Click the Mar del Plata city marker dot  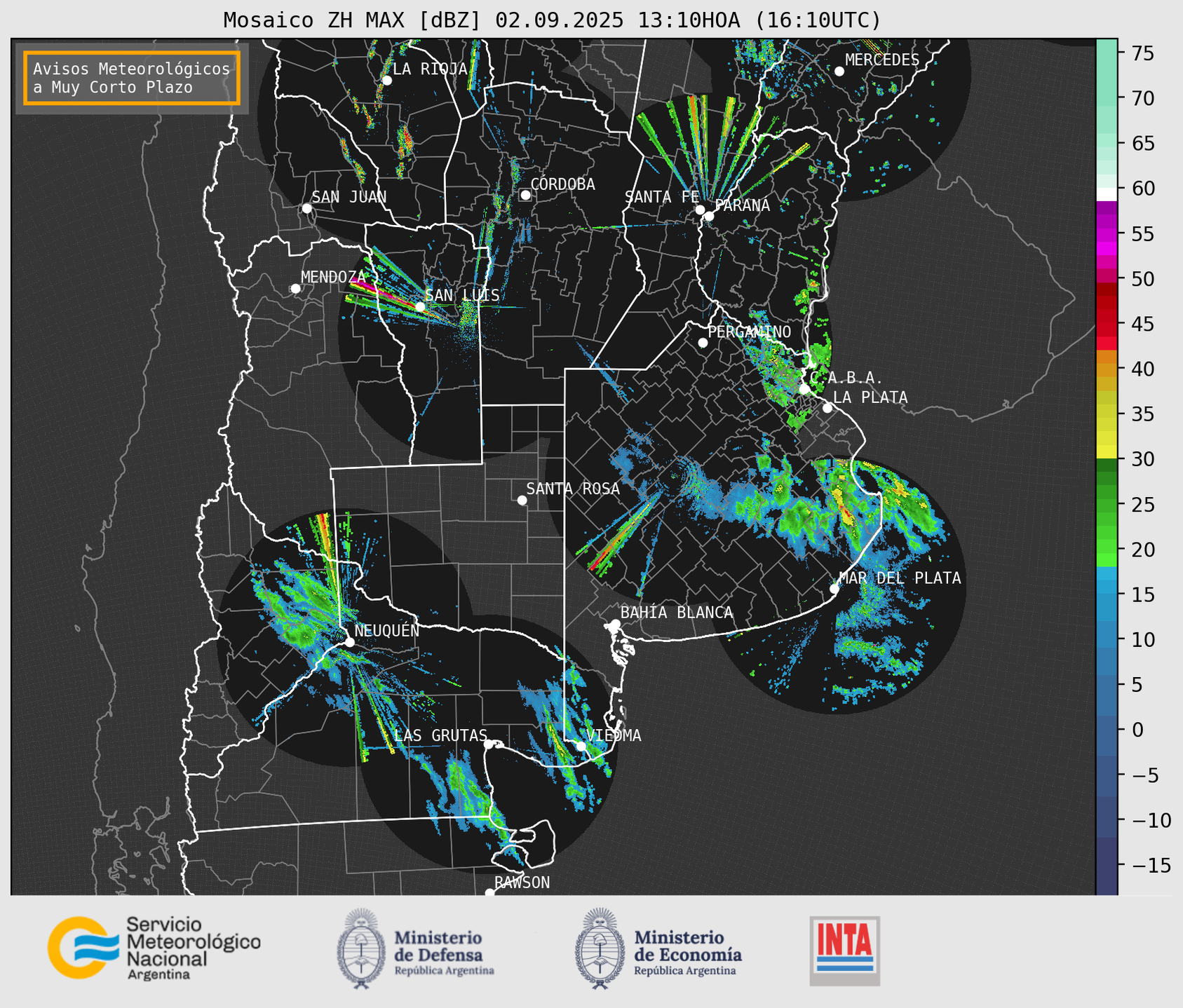pyautogui.click(x=834, y=589)
